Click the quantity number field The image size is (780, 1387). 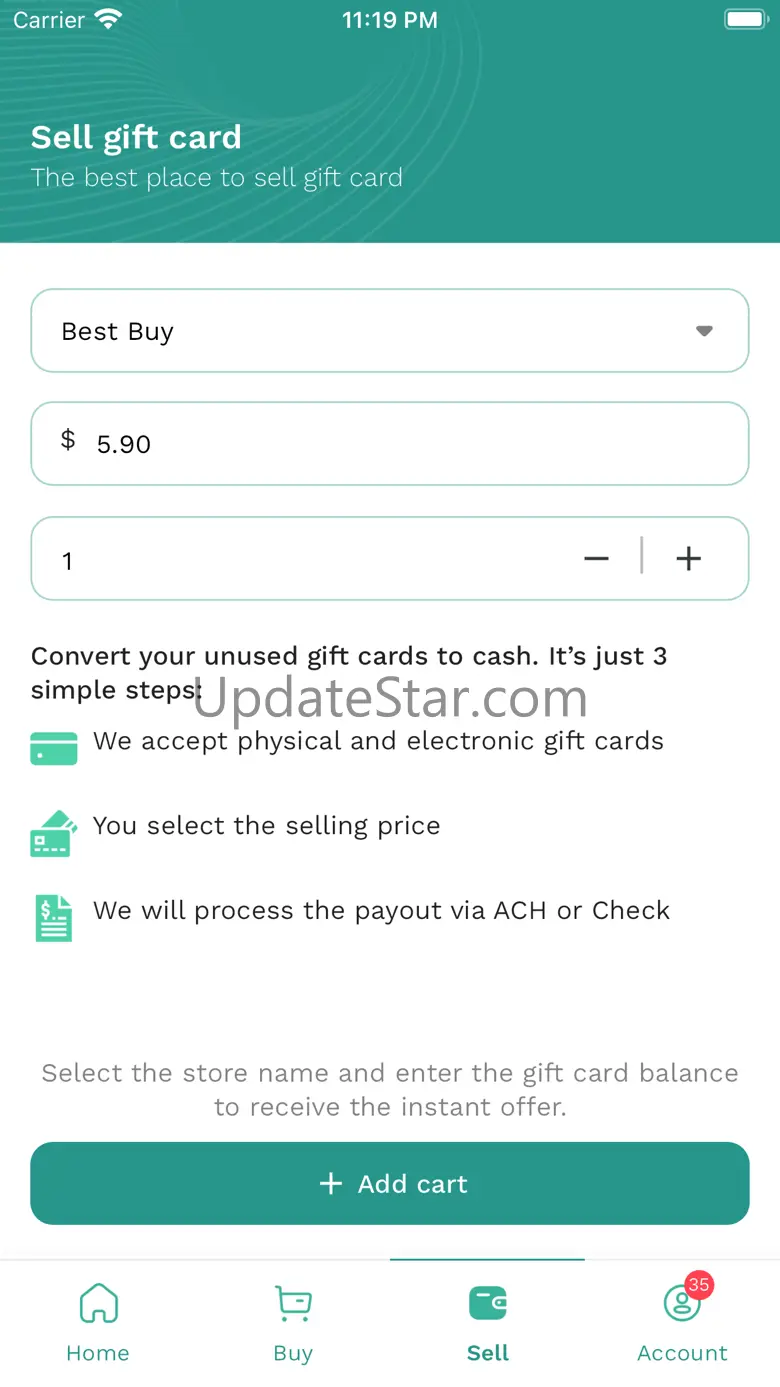click(300, 559)
